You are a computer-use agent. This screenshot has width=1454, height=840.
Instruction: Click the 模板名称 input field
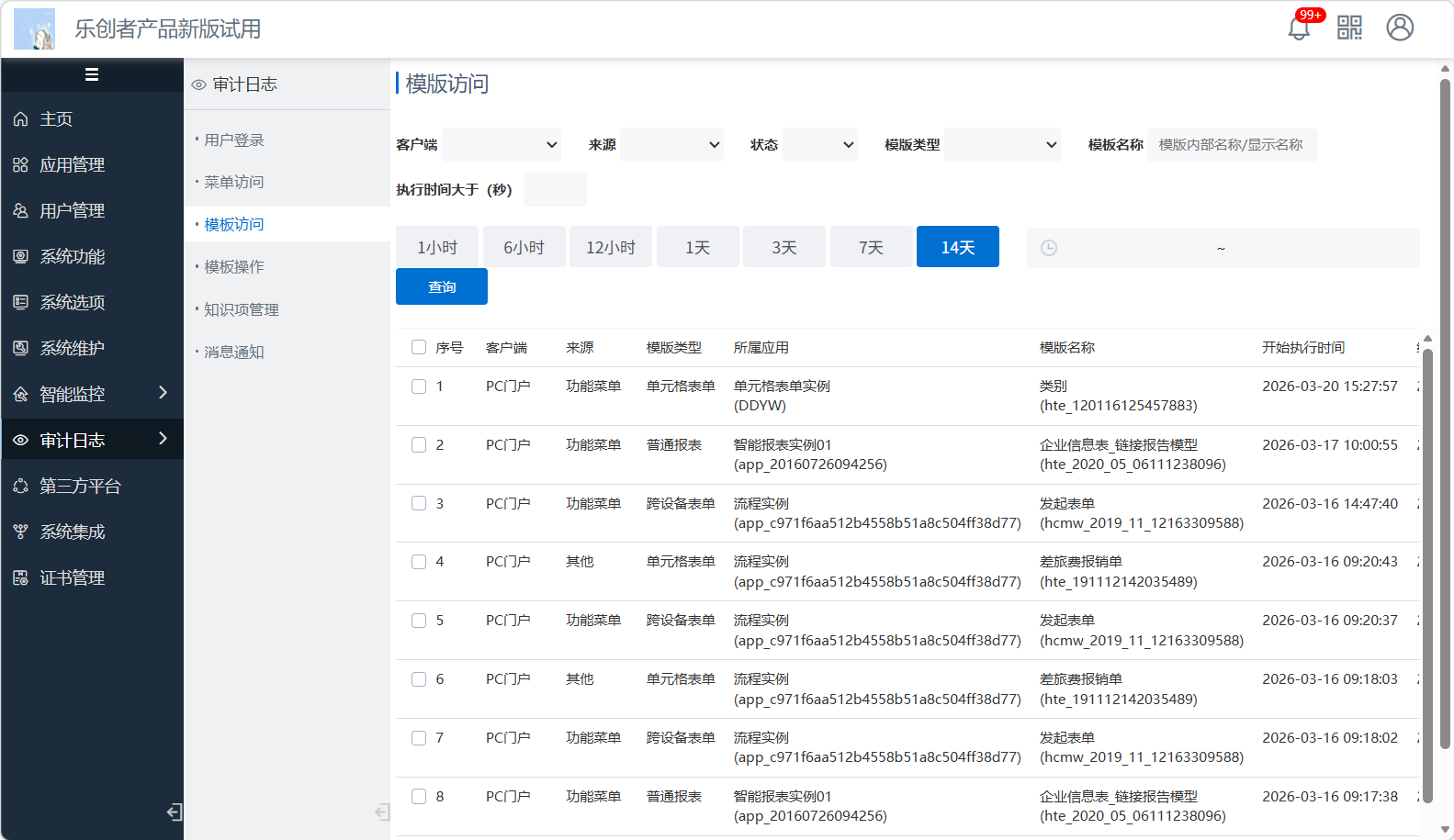(x=1232, y=145)
